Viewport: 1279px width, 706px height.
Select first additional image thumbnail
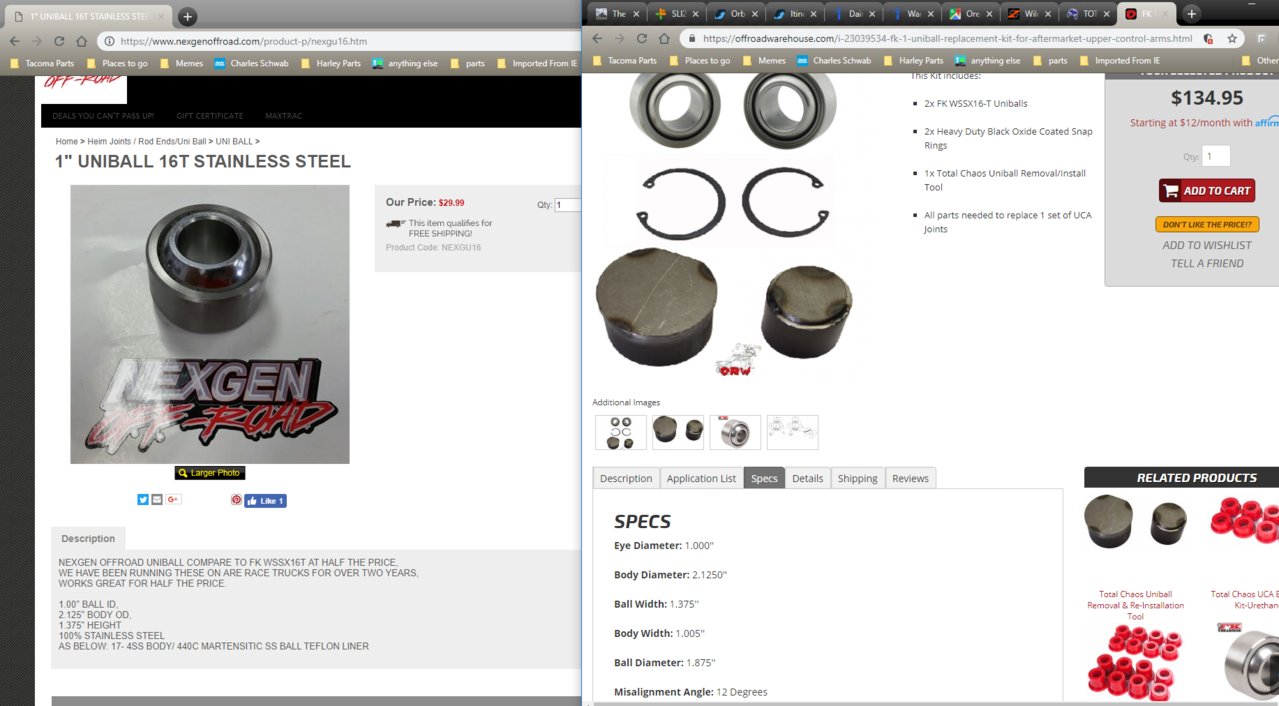point(620,432)
